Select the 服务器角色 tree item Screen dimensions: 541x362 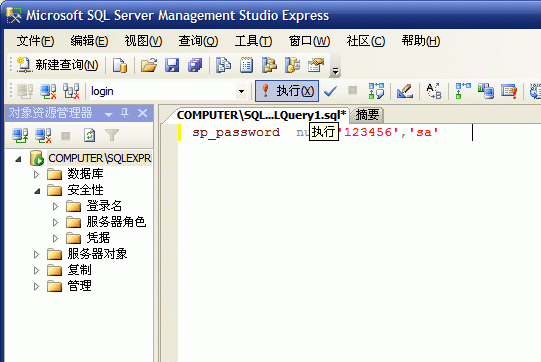[x=116, y=222]
